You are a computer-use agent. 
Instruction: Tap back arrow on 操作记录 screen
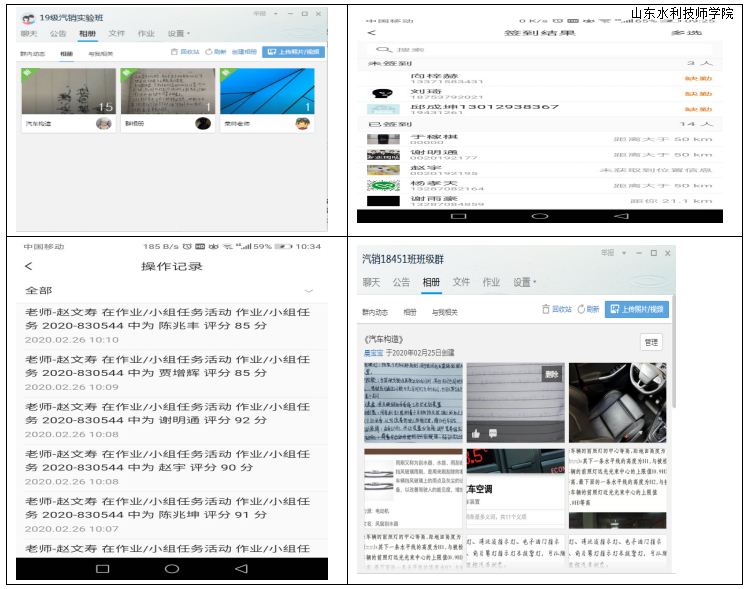coord(29,266)
